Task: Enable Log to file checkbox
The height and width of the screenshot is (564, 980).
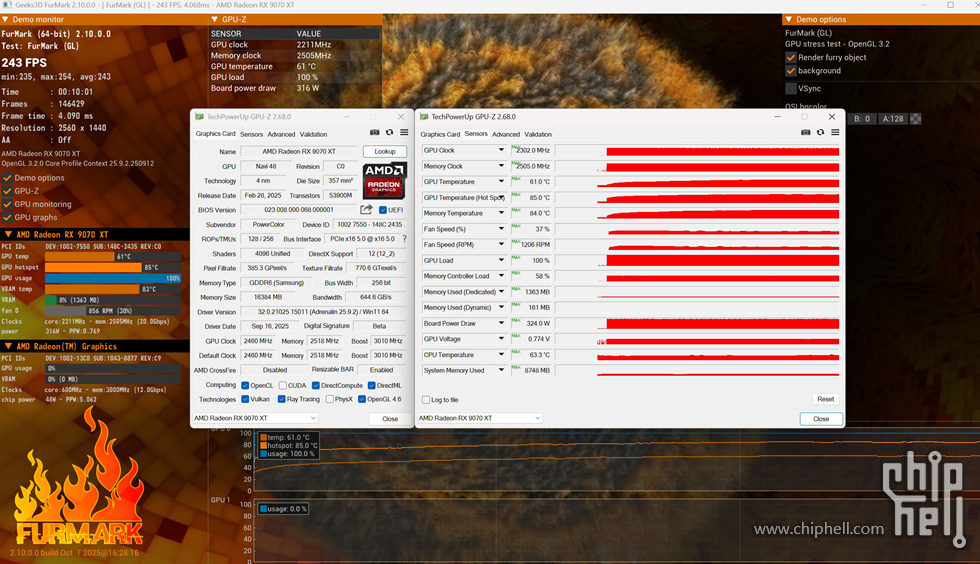Action: coord(426,400)
